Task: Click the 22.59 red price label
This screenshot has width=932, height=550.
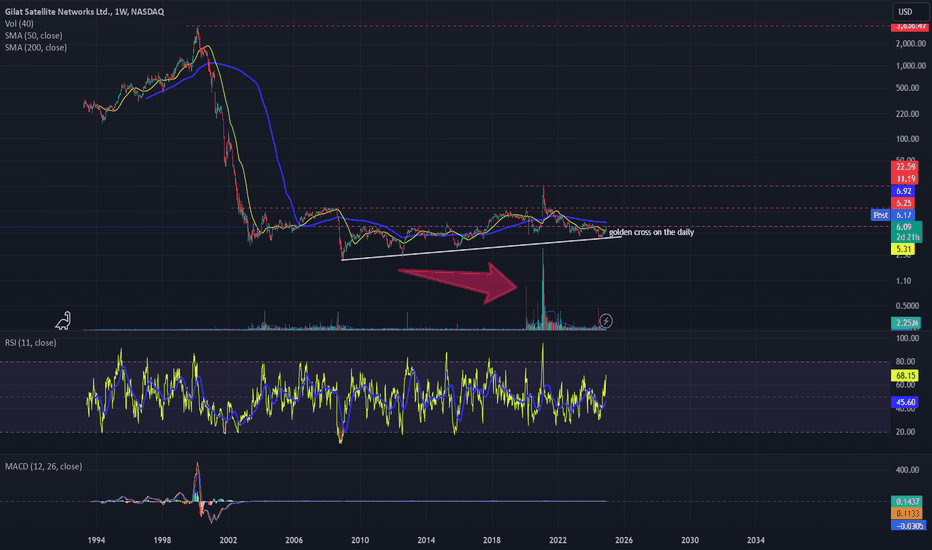Action: click(903, 166)
